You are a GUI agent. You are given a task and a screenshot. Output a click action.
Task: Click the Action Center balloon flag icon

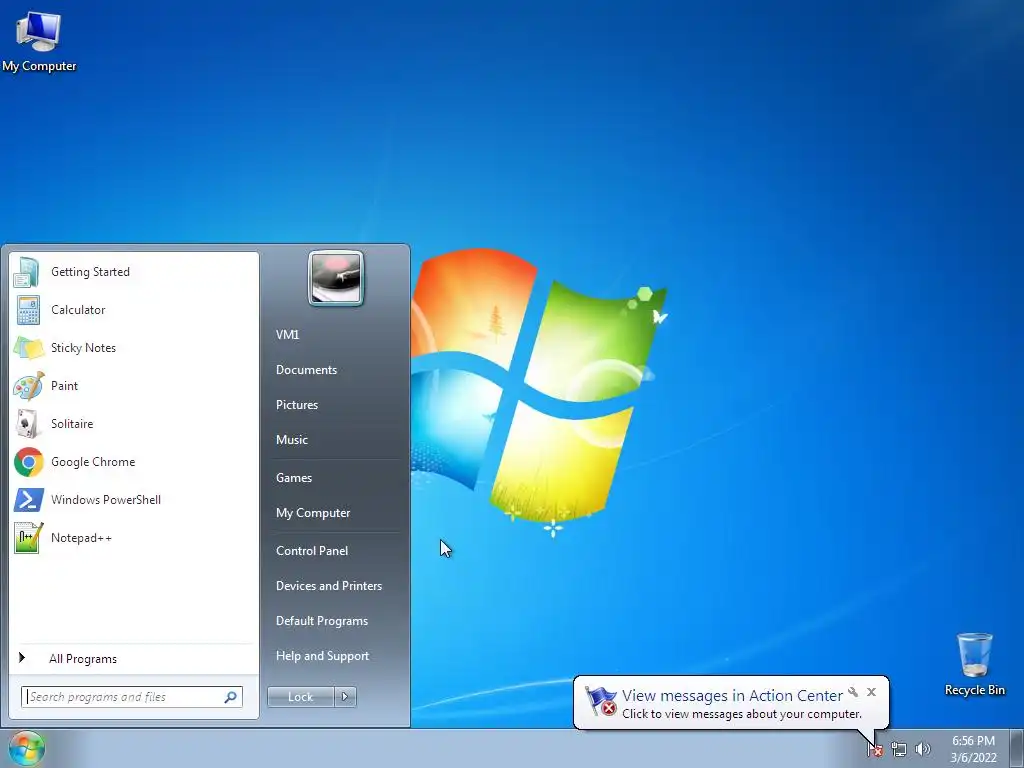pyautogui.click(x=600, y=701)
